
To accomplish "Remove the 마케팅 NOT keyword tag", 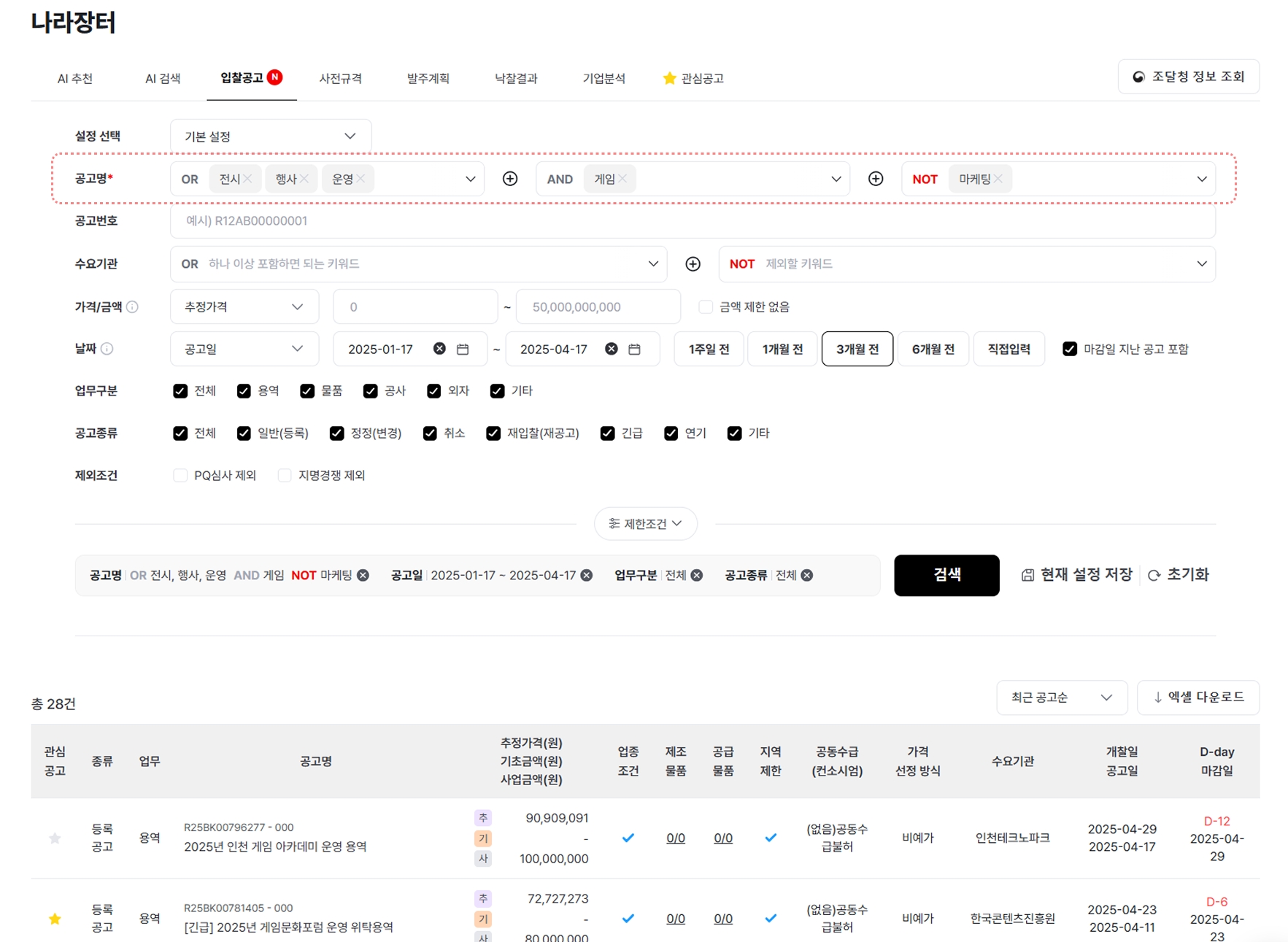I will click(x=998, y=179).
